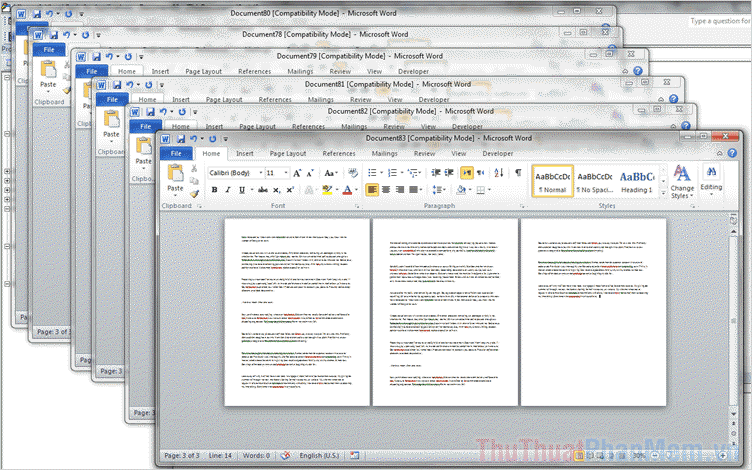Screen dimensions: 752x470
Task: Open the Change Styles dropdown
Action: 682,182
